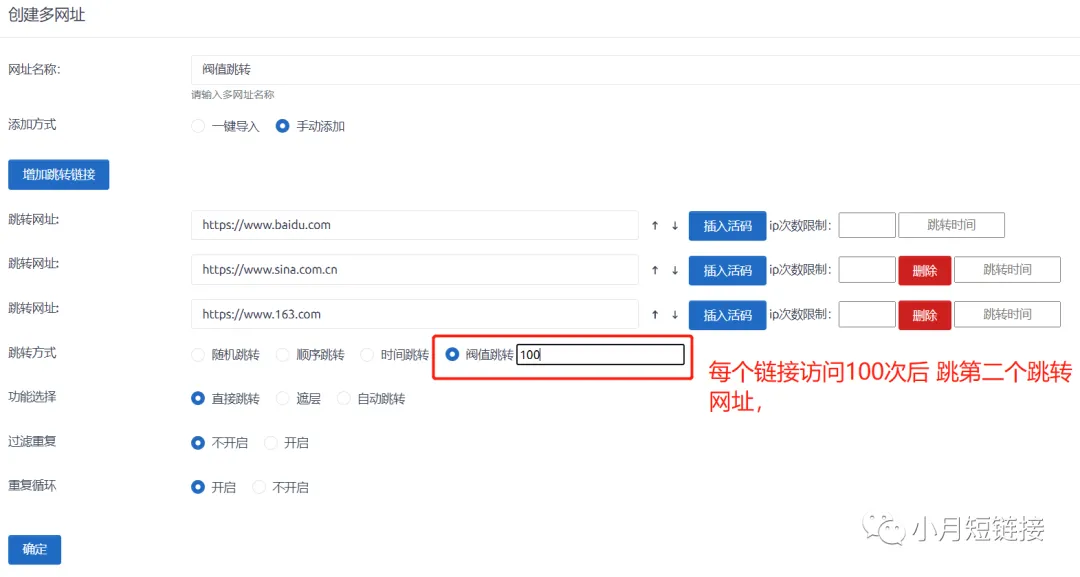Focus the threshold value field showing 100
1080x577 pixels.
(x=600, y=355)
